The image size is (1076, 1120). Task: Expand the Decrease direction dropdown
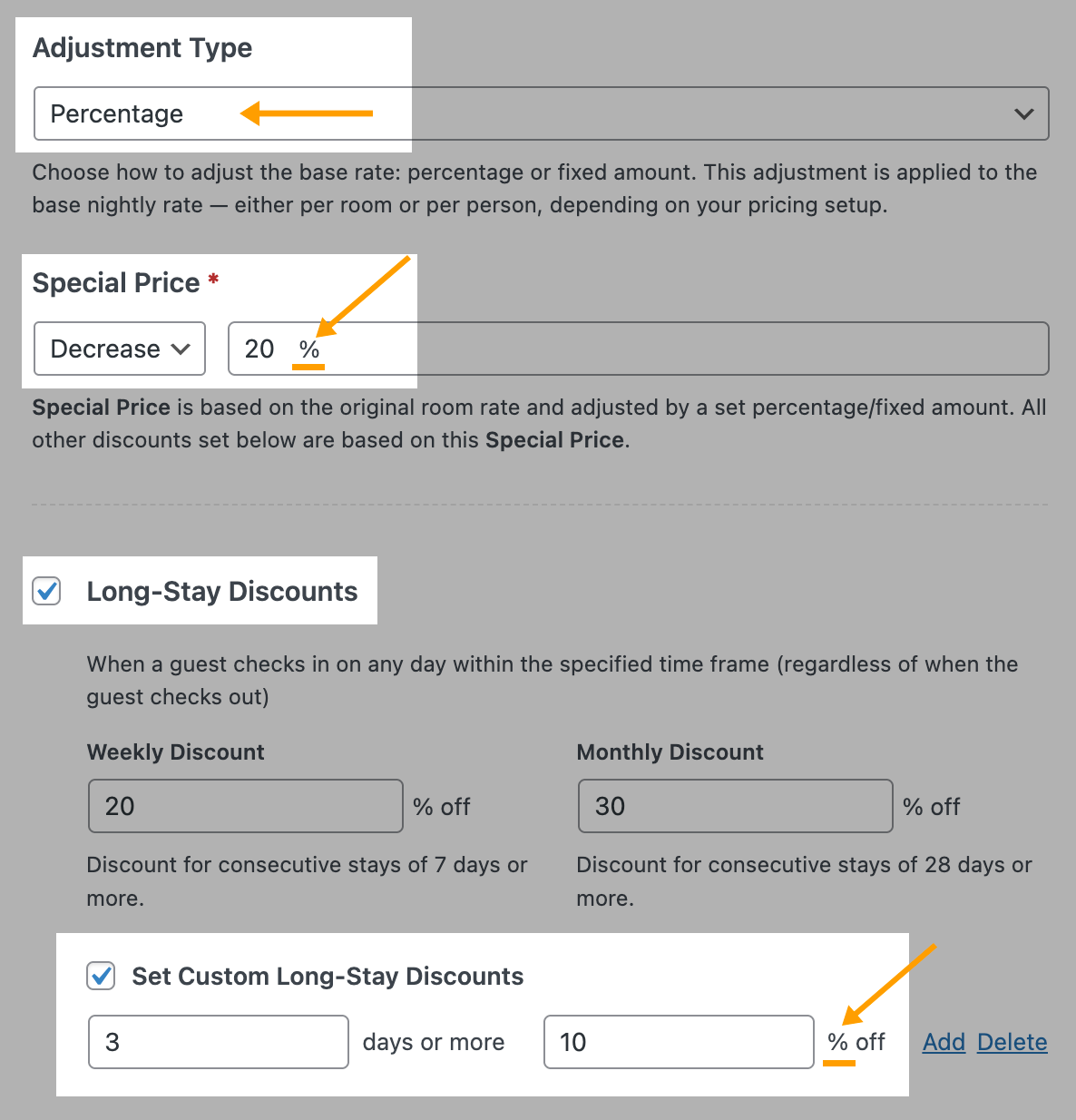[120, 349]
